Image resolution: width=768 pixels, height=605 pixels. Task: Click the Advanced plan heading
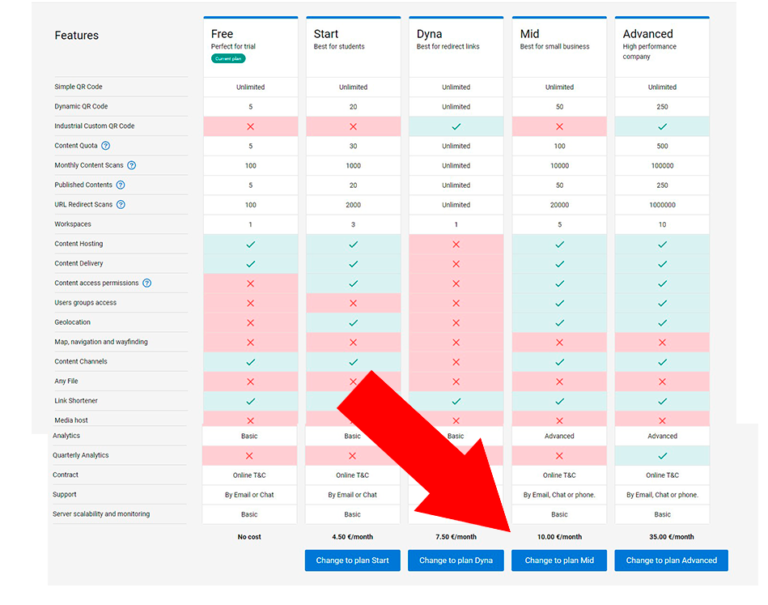[648, 34]
